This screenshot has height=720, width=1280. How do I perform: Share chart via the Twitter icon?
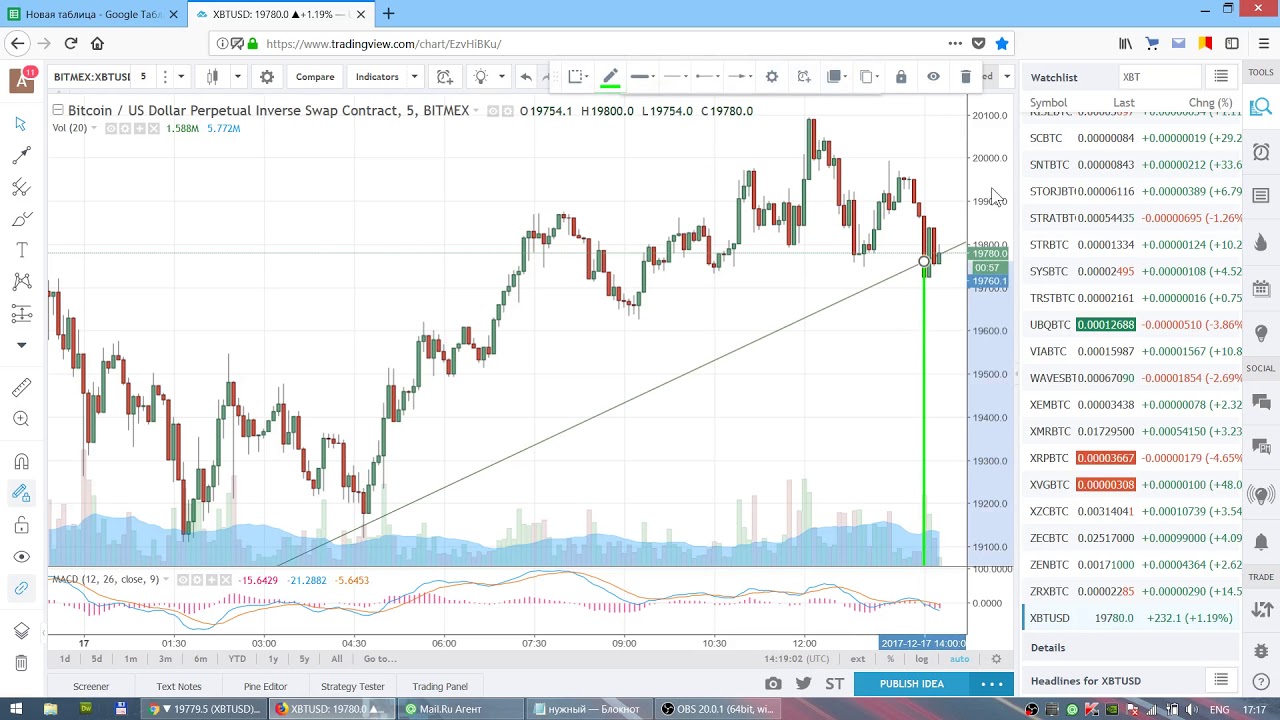tap(803, 684)
